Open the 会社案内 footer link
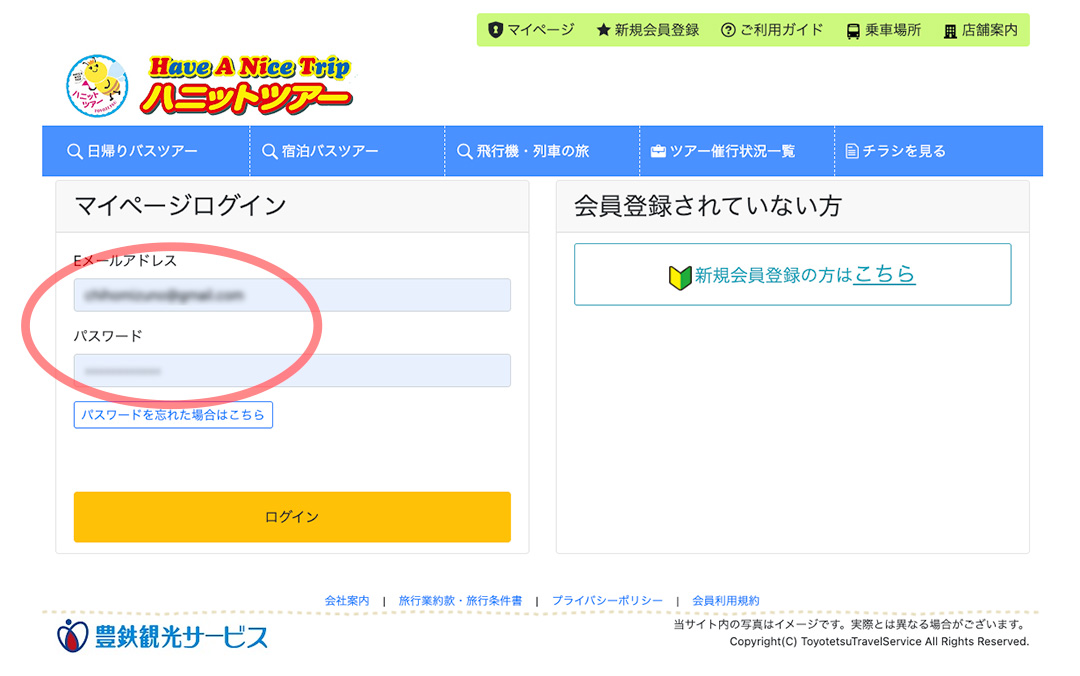1080x676 pixels. [347, 600]
